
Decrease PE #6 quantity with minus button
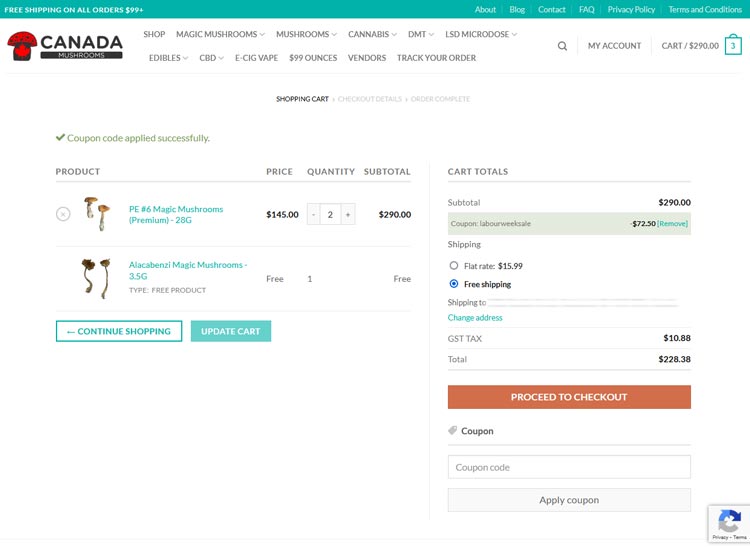[x=313, y=214]
